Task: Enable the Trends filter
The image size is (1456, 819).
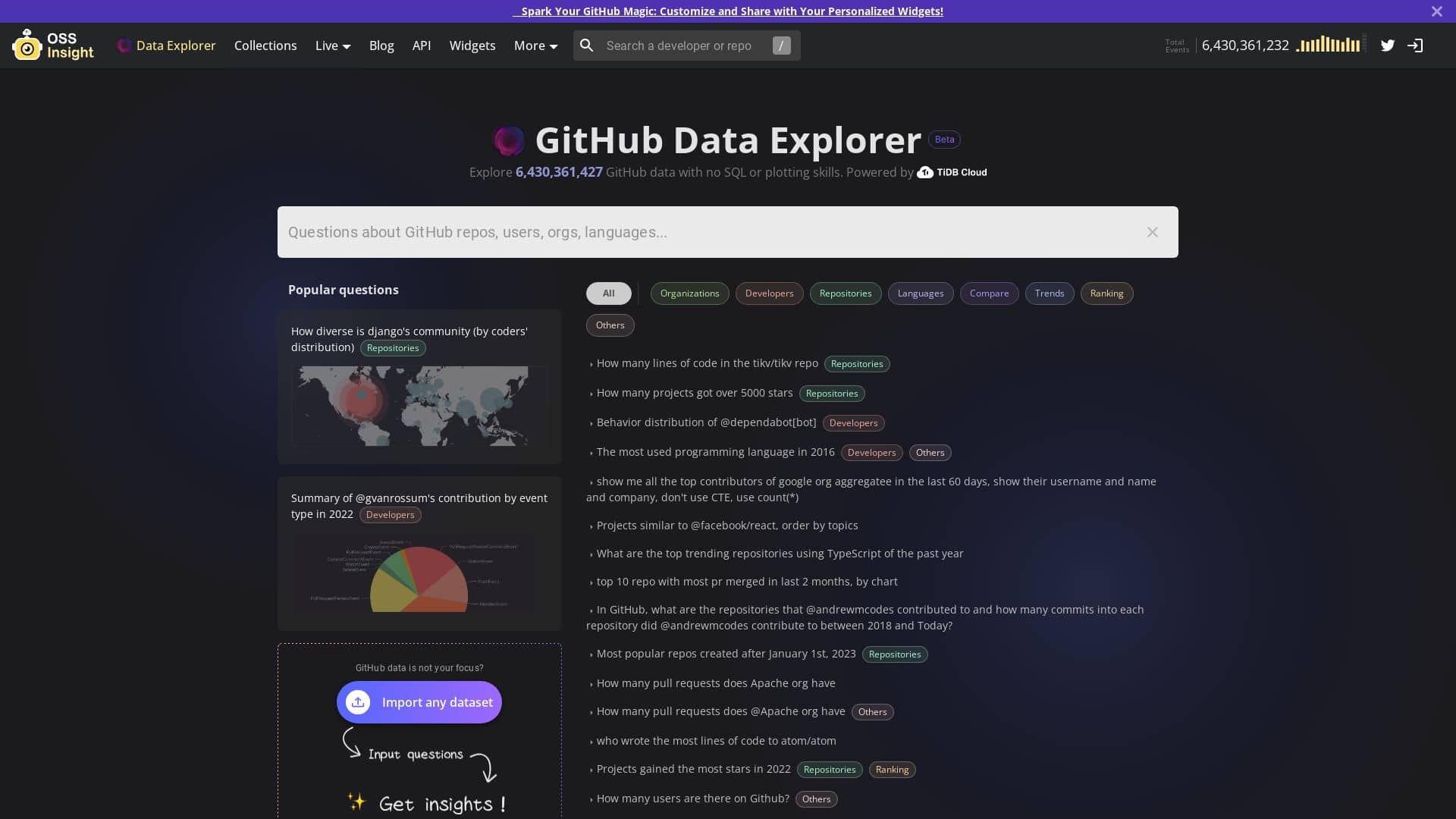Action: 1049,293
